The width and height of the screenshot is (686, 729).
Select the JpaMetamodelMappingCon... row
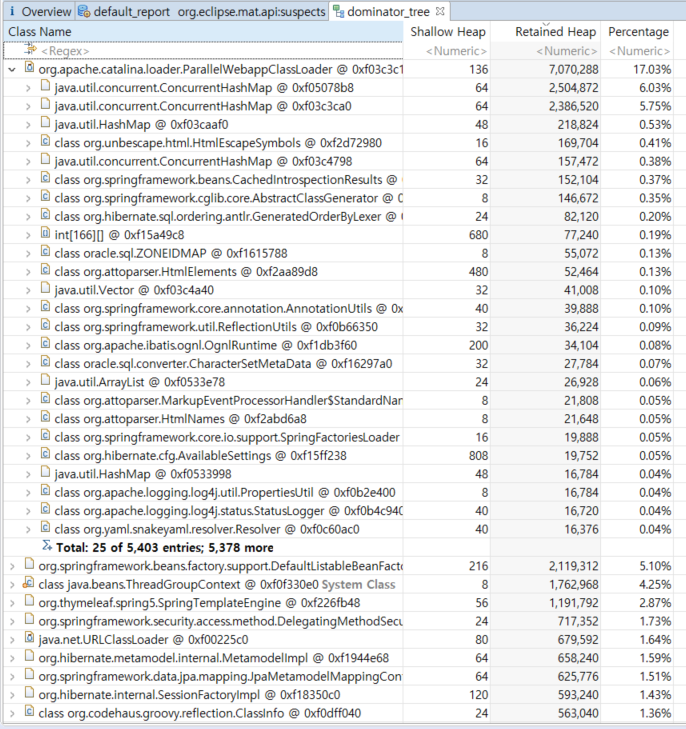click(338, 676)
